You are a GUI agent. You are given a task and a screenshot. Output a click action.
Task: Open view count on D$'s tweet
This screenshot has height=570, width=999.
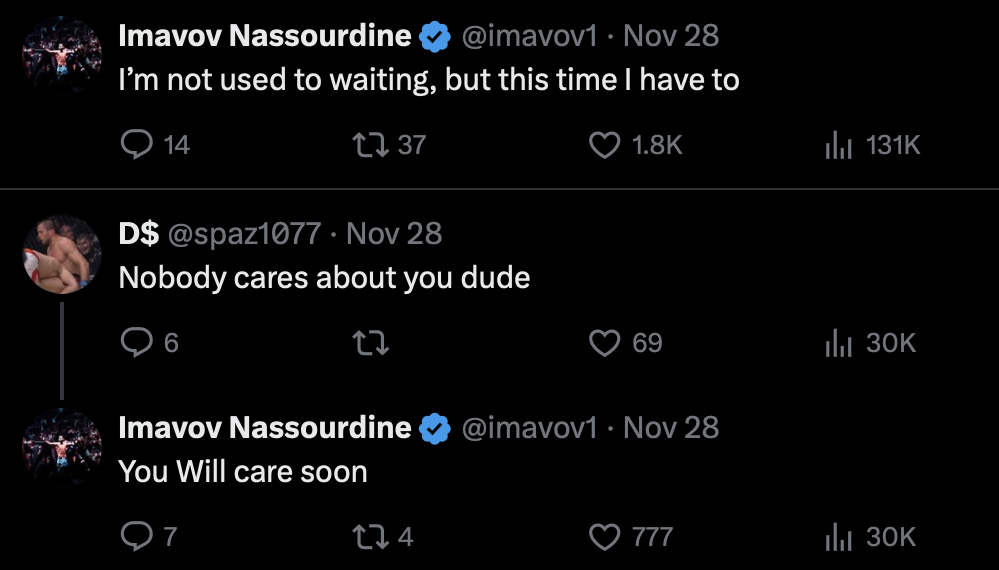pyautogui.click(x=837, y=343)
